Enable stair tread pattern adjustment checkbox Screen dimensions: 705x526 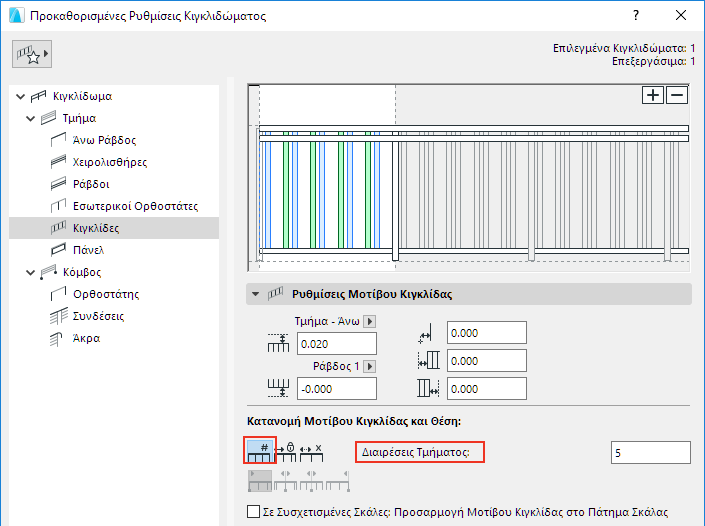[254, 512]
